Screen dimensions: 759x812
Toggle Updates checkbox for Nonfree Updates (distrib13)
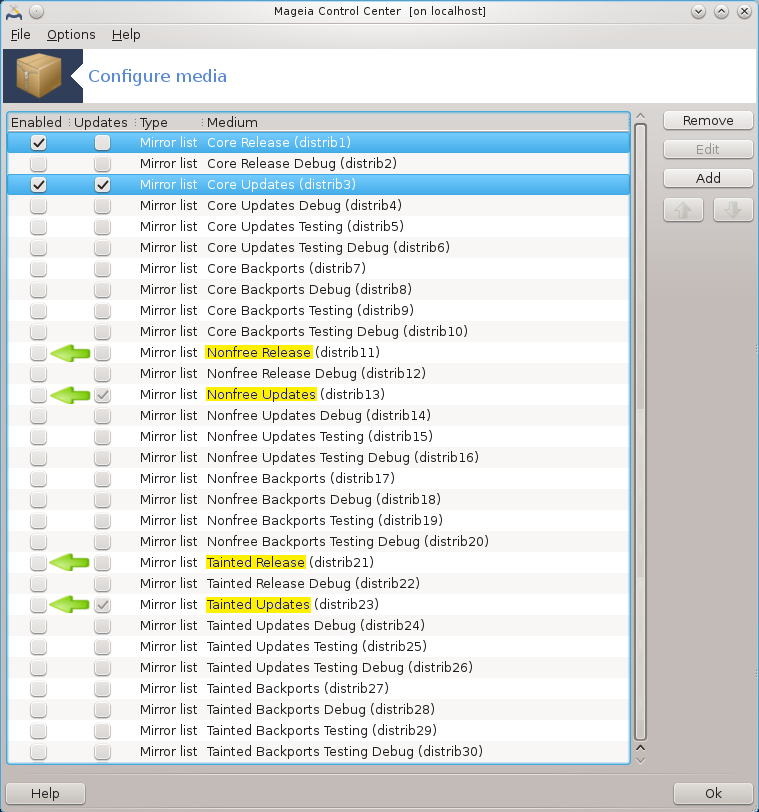tap(103, 395)
